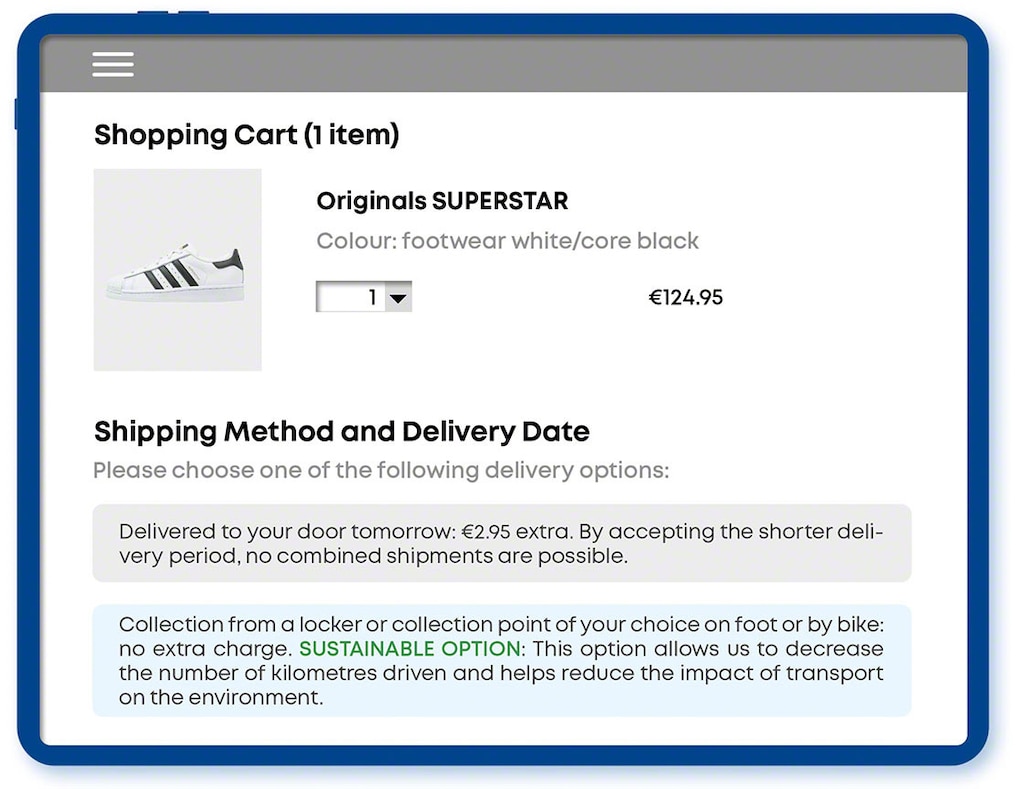Click the Shopping Cart heading
Screen dimensions: 1024x789
(x=246, y=134)
